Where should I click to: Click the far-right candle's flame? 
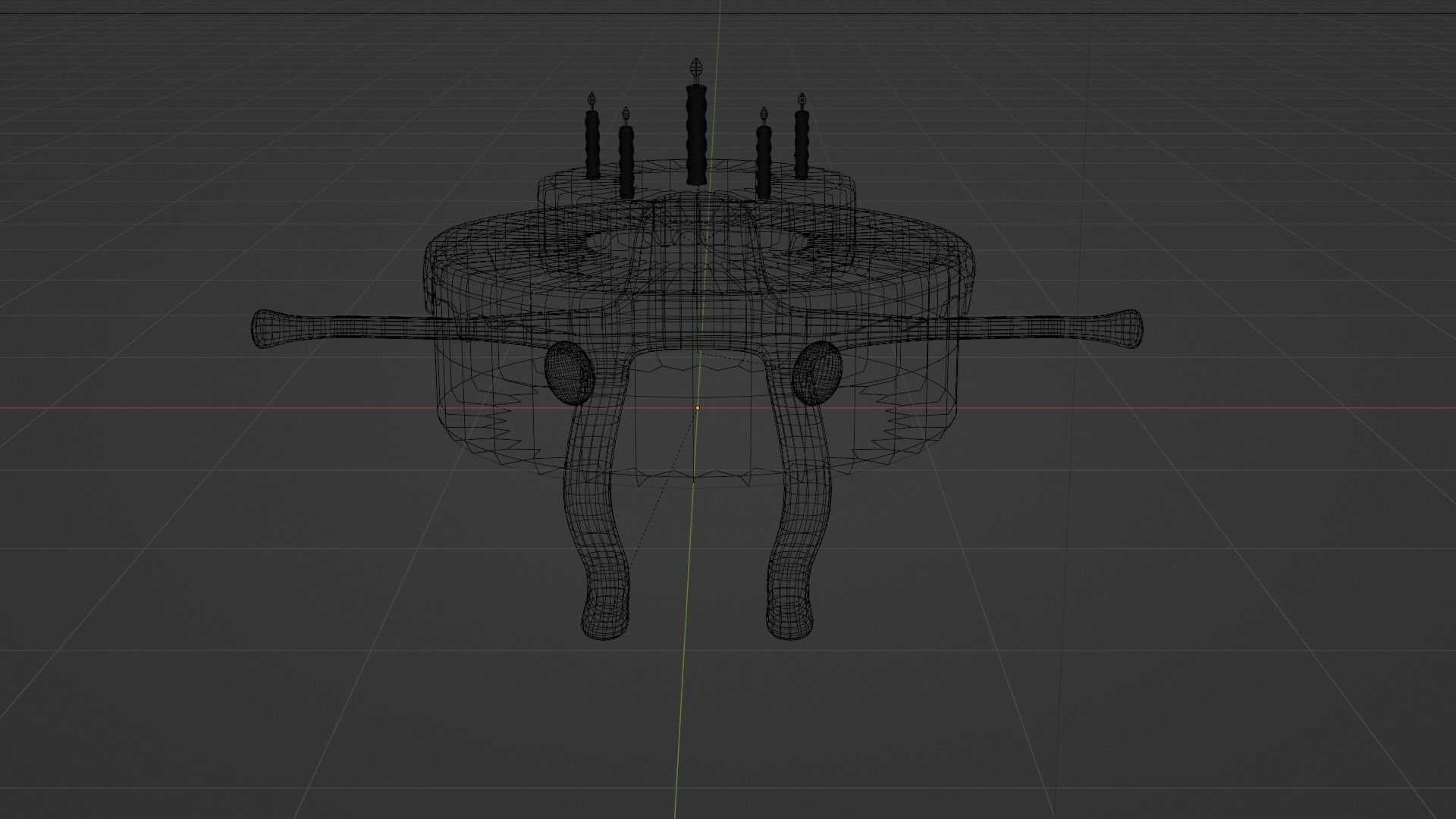tap(802, 99)
